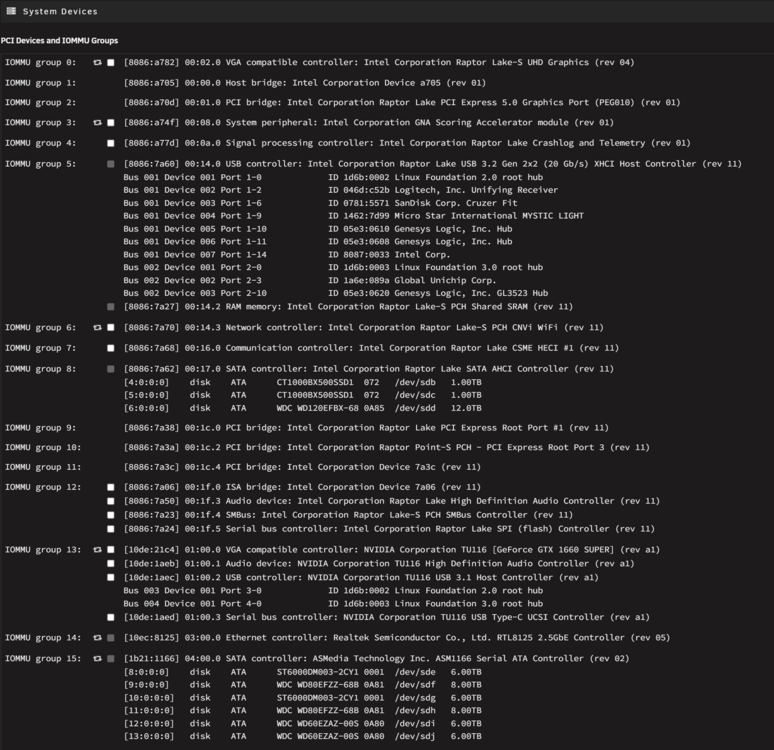774x750 pixels.
Task: Click the Genesys Logic GL3523 Hub row
Action: tap(336, 293)
